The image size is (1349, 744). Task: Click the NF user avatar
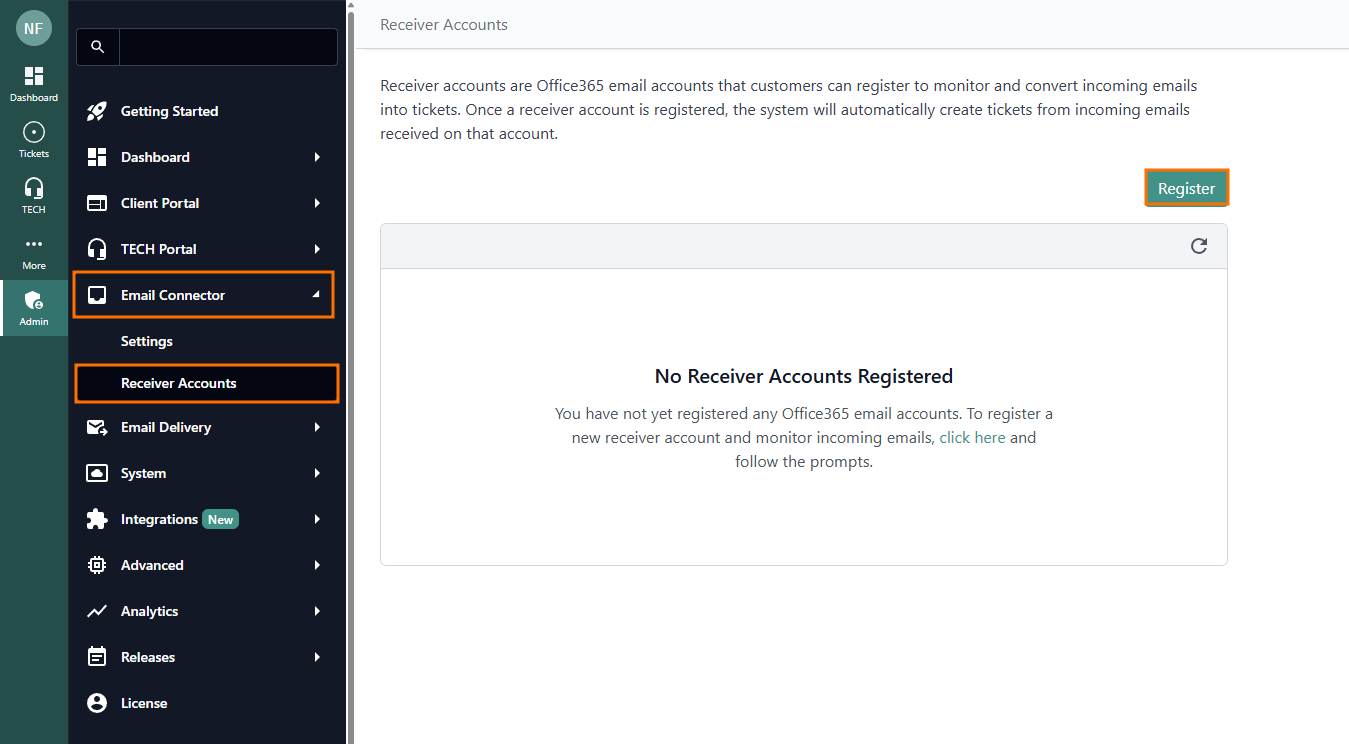34,28
